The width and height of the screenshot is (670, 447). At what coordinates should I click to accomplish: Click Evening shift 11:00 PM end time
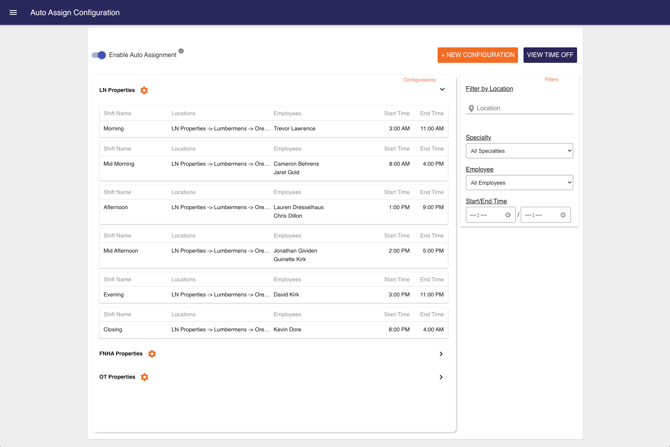click(x=432, y=294)
